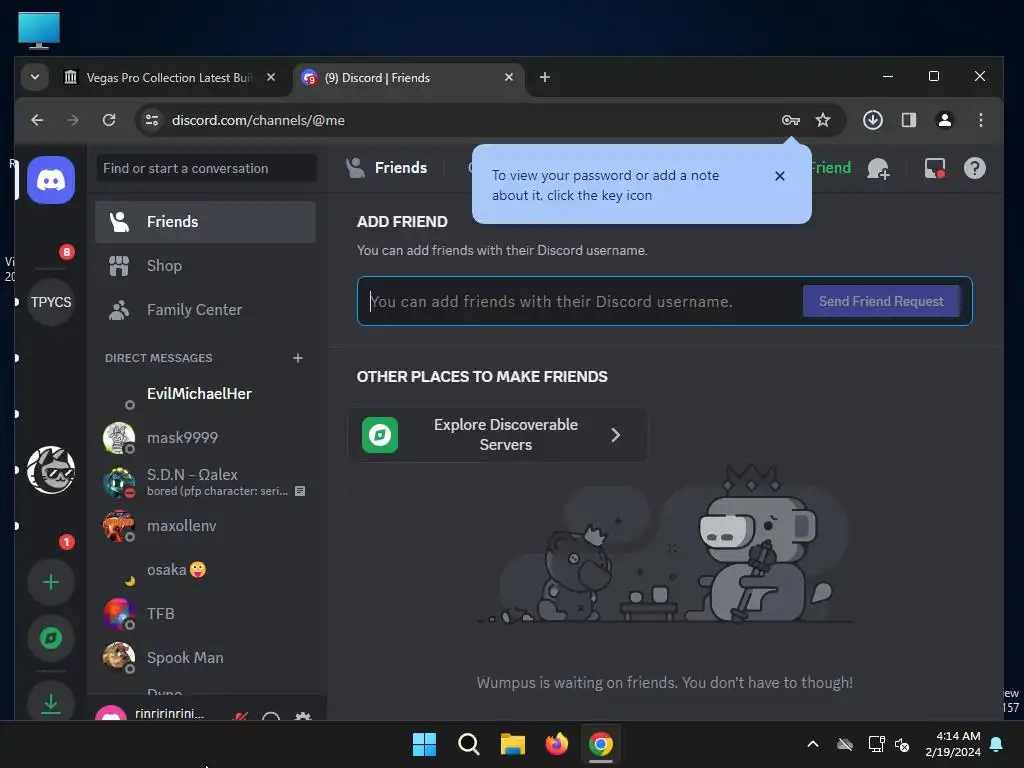Viewport: 1024px width, 768px height.
Task: Open user settings gear icon
Action: coord(303,716)
